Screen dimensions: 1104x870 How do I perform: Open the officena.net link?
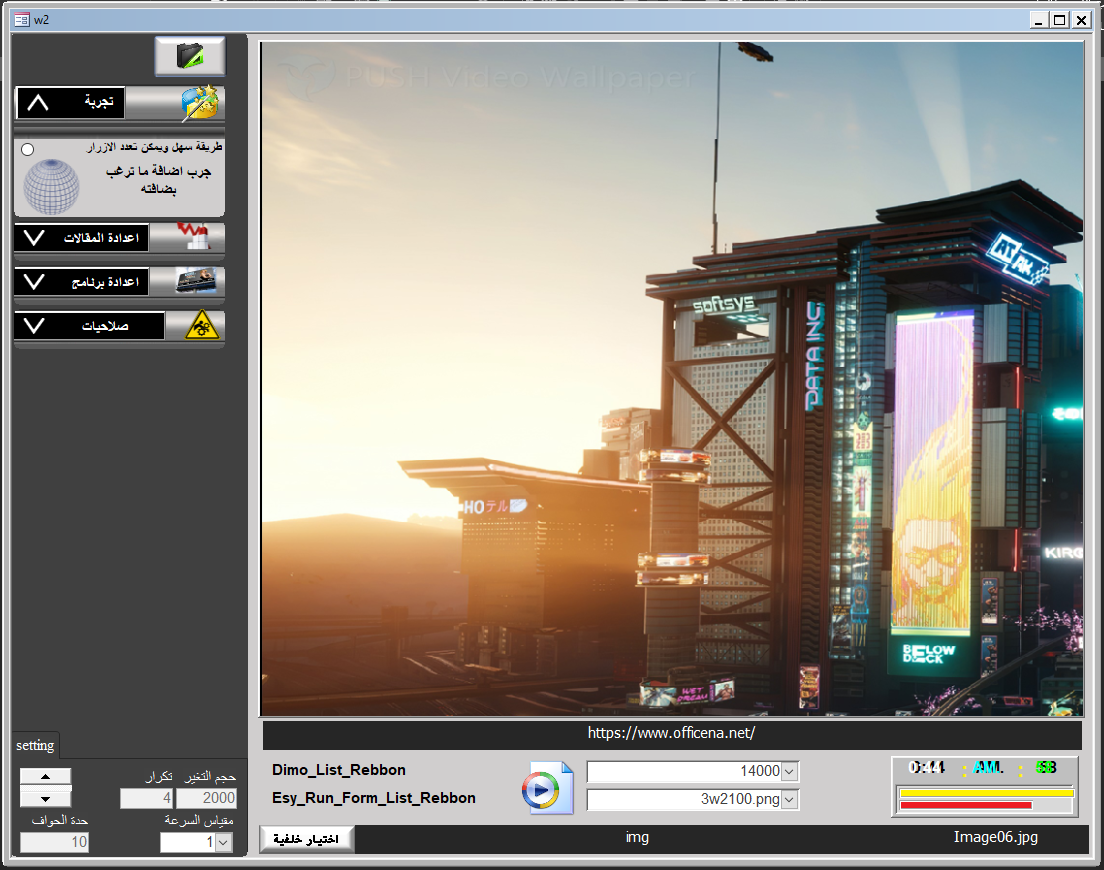tap(671, 733)
